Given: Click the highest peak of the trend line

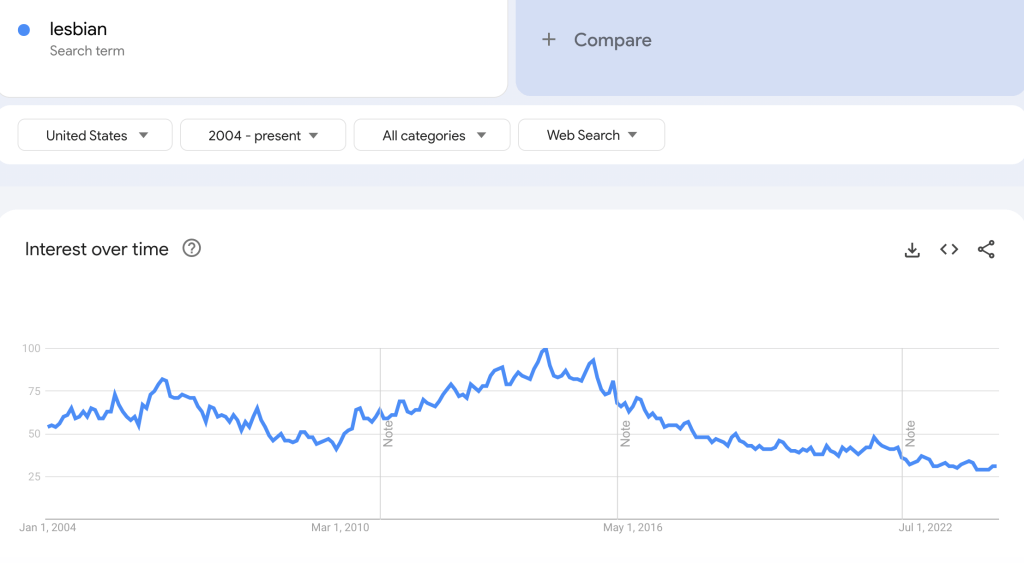Looking at the screenshot, I should point(544,350).
